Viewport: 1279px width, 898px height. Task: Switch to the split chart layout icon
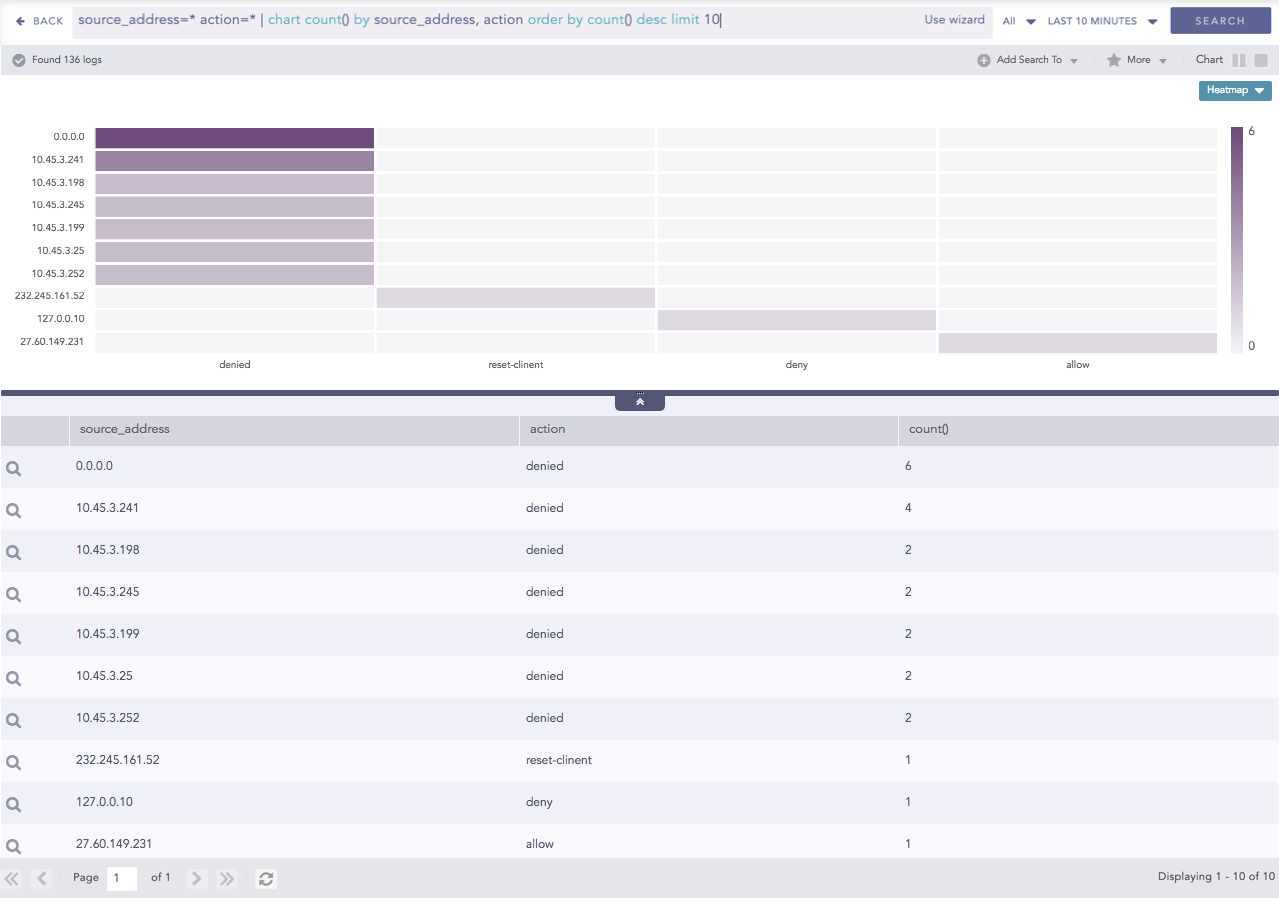pyautogui.click(x=1240, y=60)
